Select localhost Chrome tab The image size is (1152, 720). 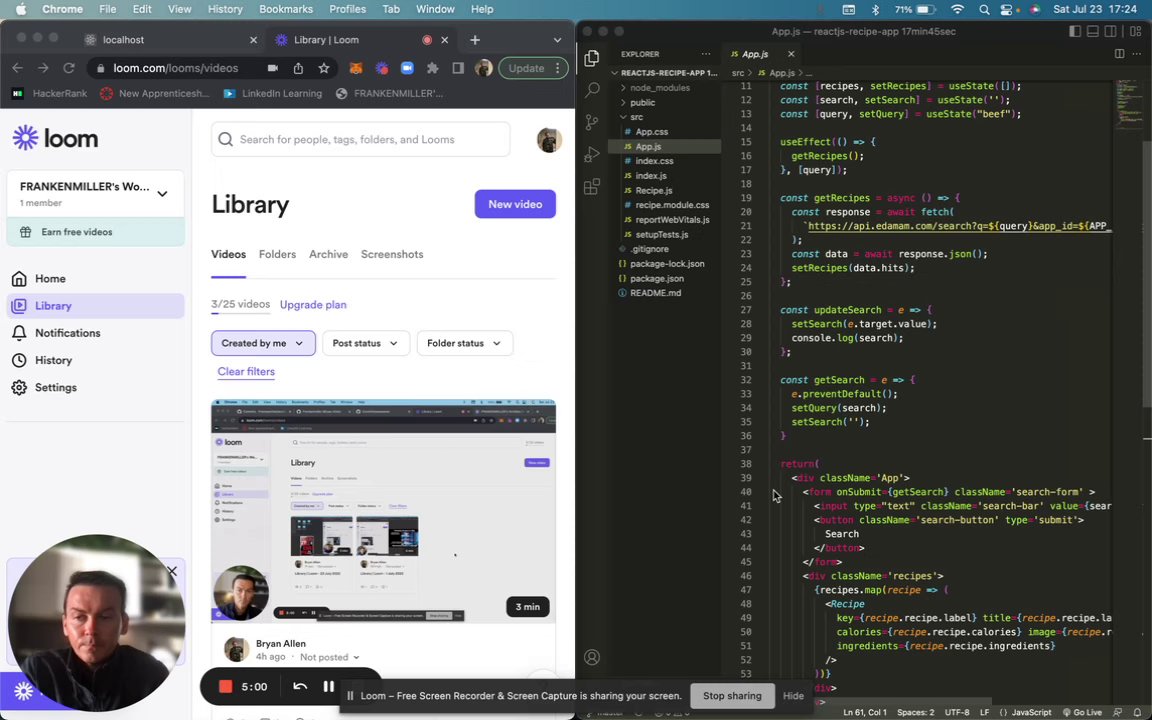[170, 40]
